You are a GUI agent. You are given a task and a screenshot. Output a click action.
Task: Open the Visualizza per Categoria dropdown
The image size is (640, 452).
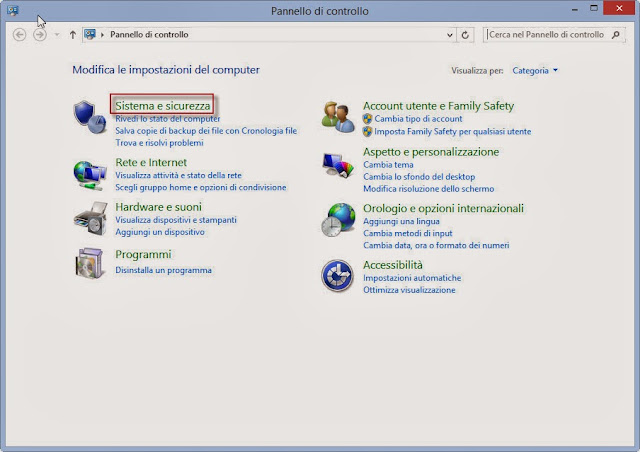pos(535,71)
